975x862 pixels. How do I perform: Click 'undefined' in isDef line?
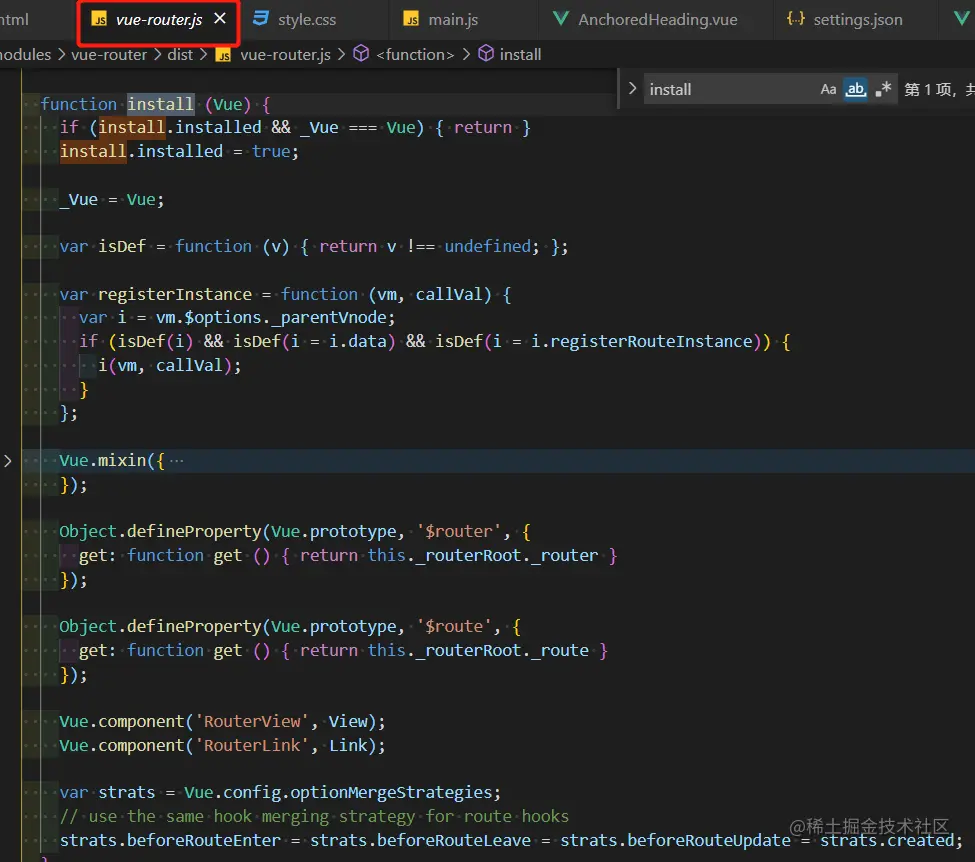click(488, 246)
